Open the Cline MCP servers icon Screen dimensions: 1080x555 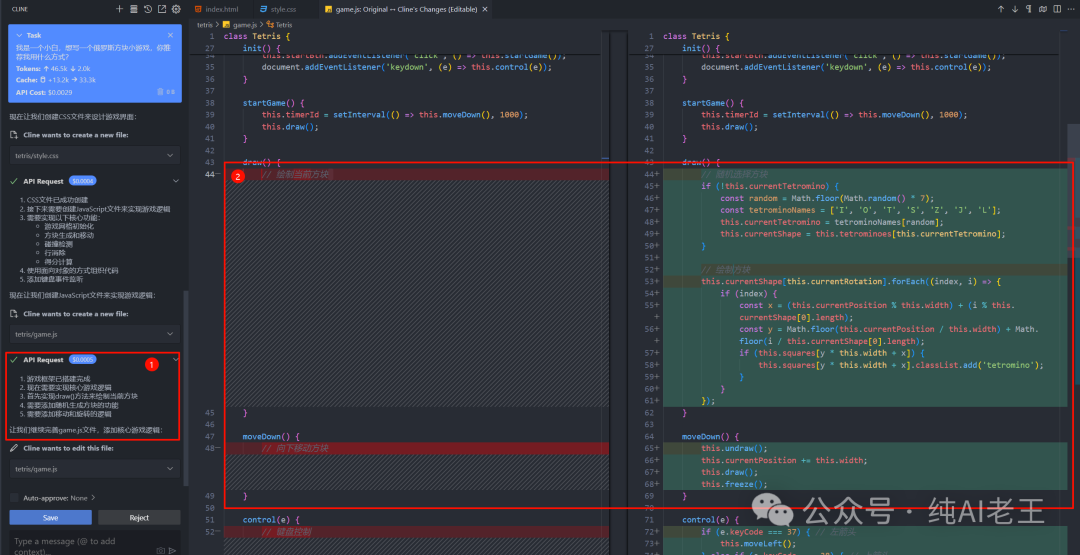[134, 9]
